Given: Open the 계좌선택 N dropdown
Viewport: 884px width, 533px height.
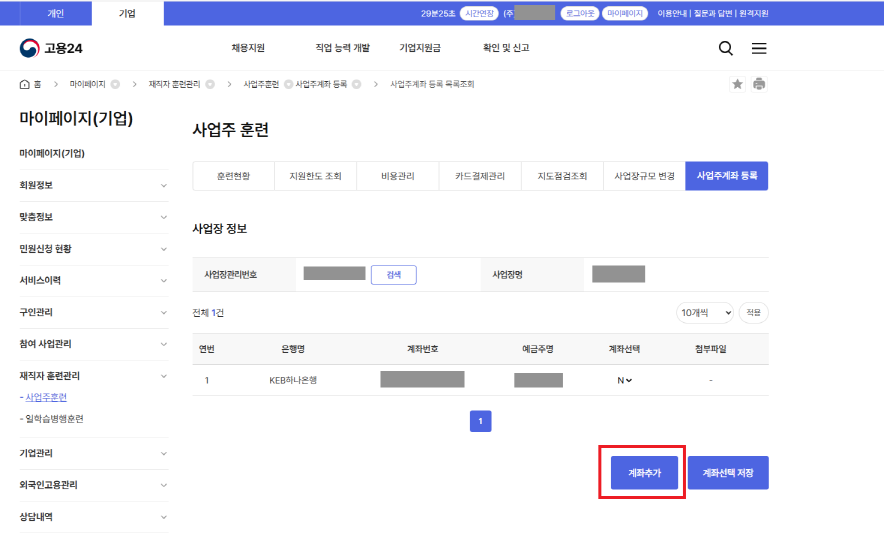Looking at the screenshot, I should tap(625, 380).
